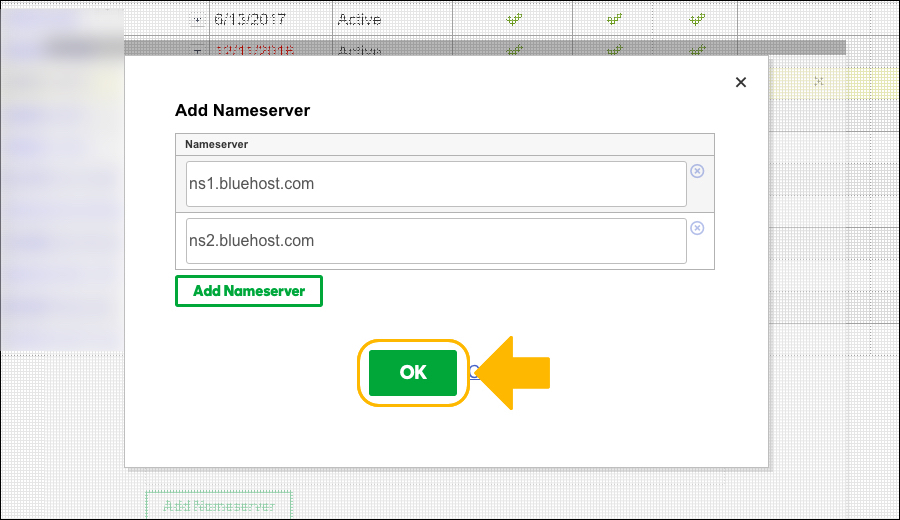Screen dimensions: 900x520
Task: Click the ns2.bluehost.com nameserver field
Action: [436, 241]
